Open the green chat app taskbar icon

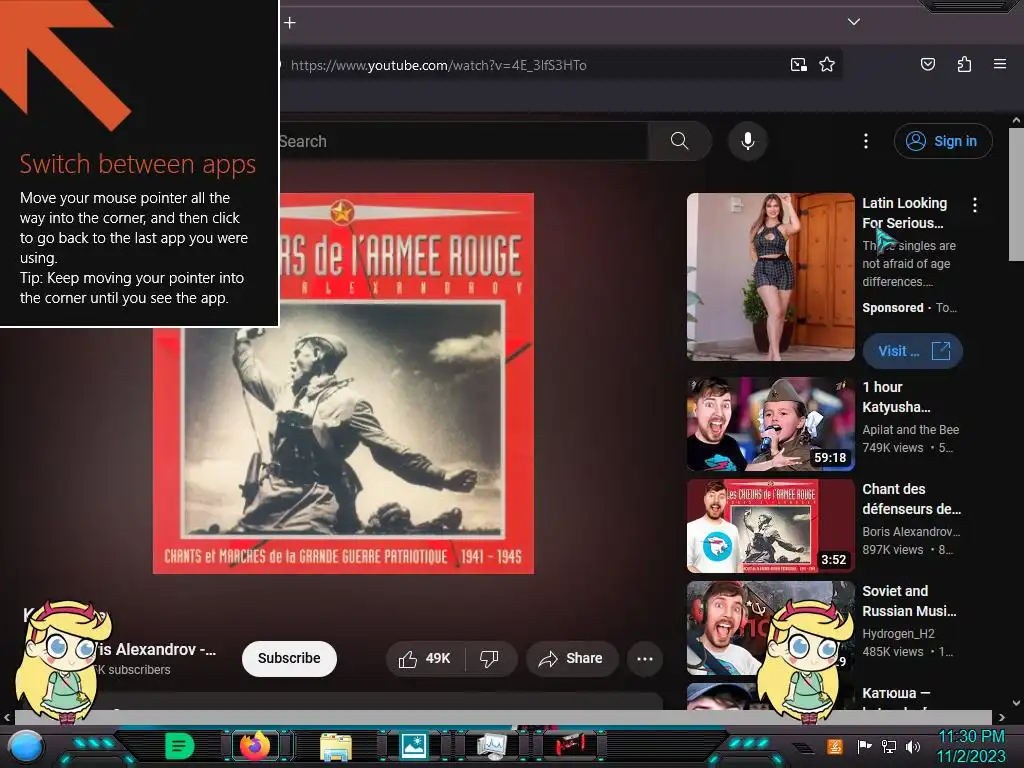(x=180, y=746)
